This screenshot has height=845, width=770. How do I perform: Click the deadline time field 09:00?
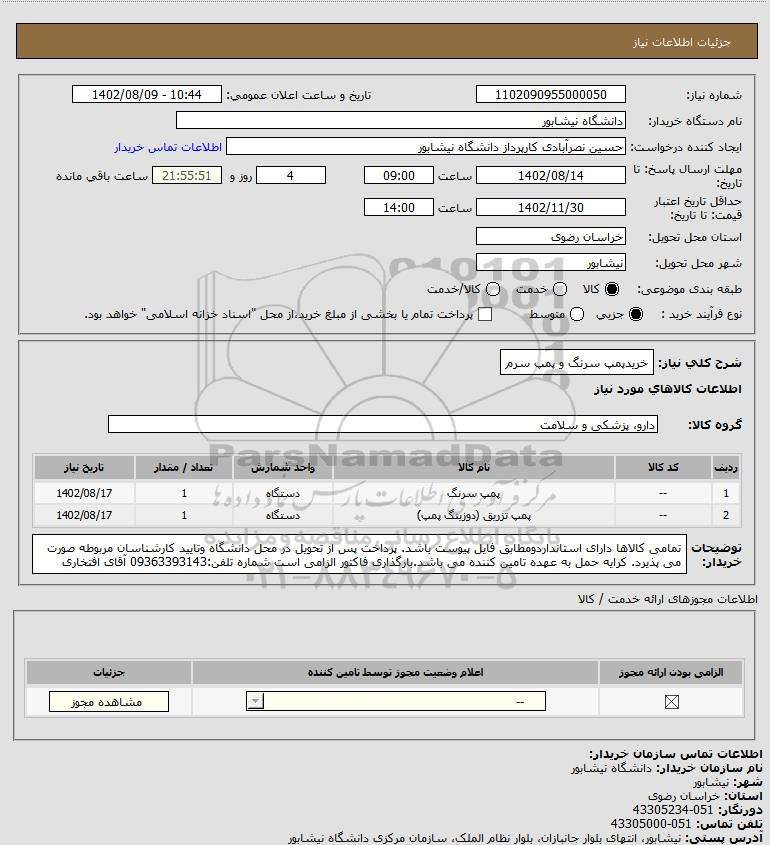[399, 175]
